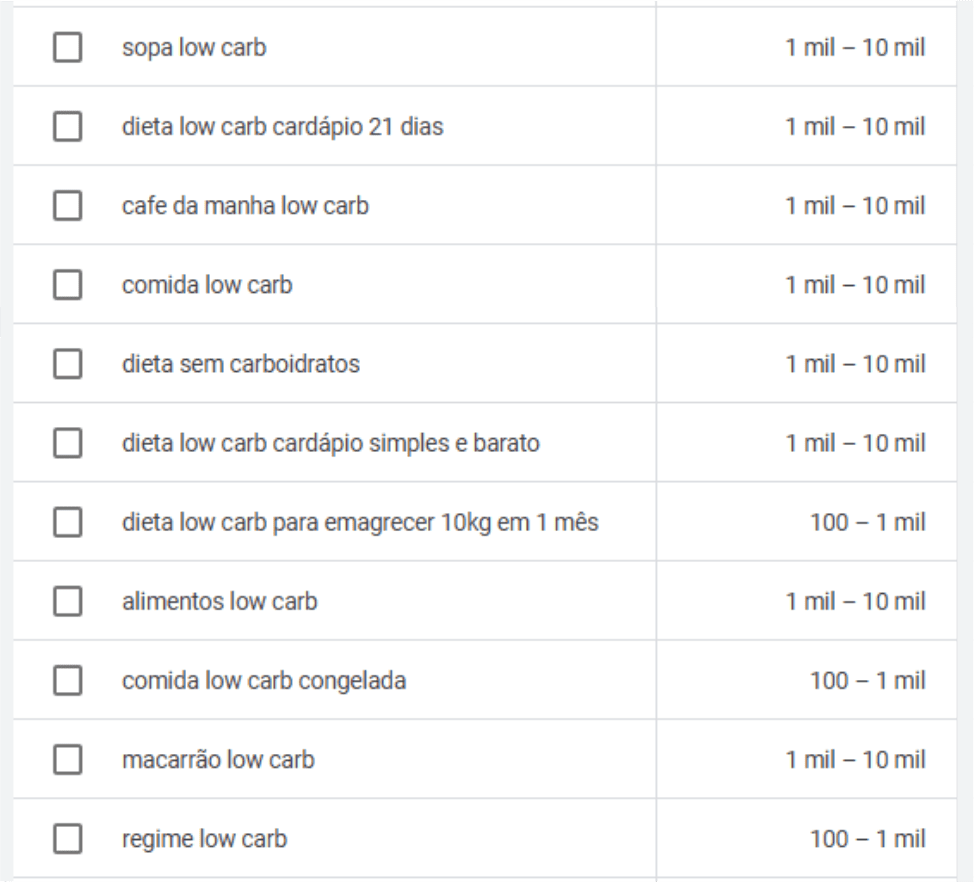Check box for emagrecer 10kg em 1 mês
Screen dimensions: 974x882
[67, 522]
